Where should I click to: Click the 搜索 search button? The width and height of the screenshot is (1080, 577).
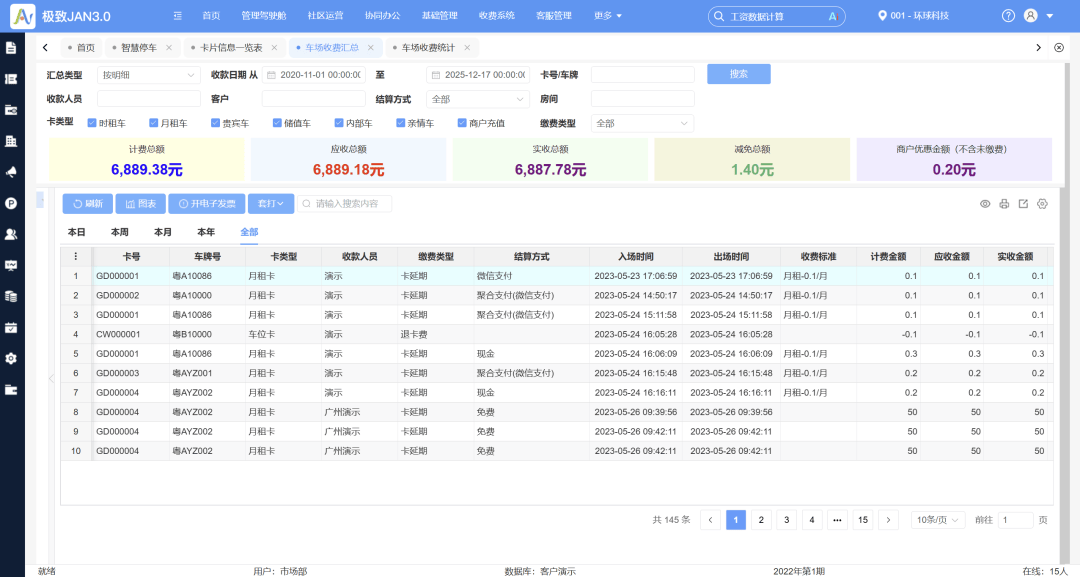tap(738, 74)
